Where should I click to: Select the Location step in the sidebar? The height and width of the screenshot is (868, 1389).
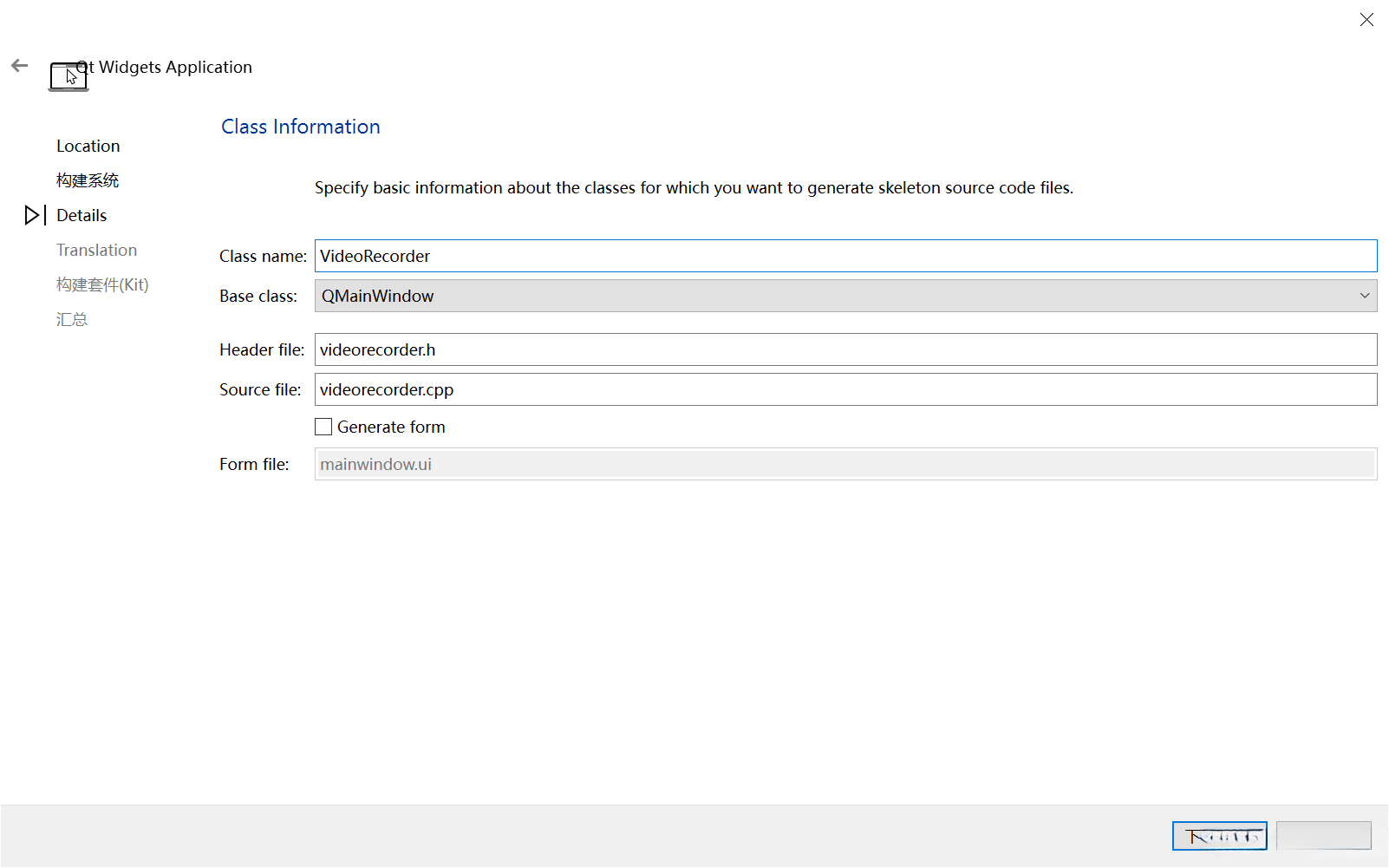click(x=88, y=146)
